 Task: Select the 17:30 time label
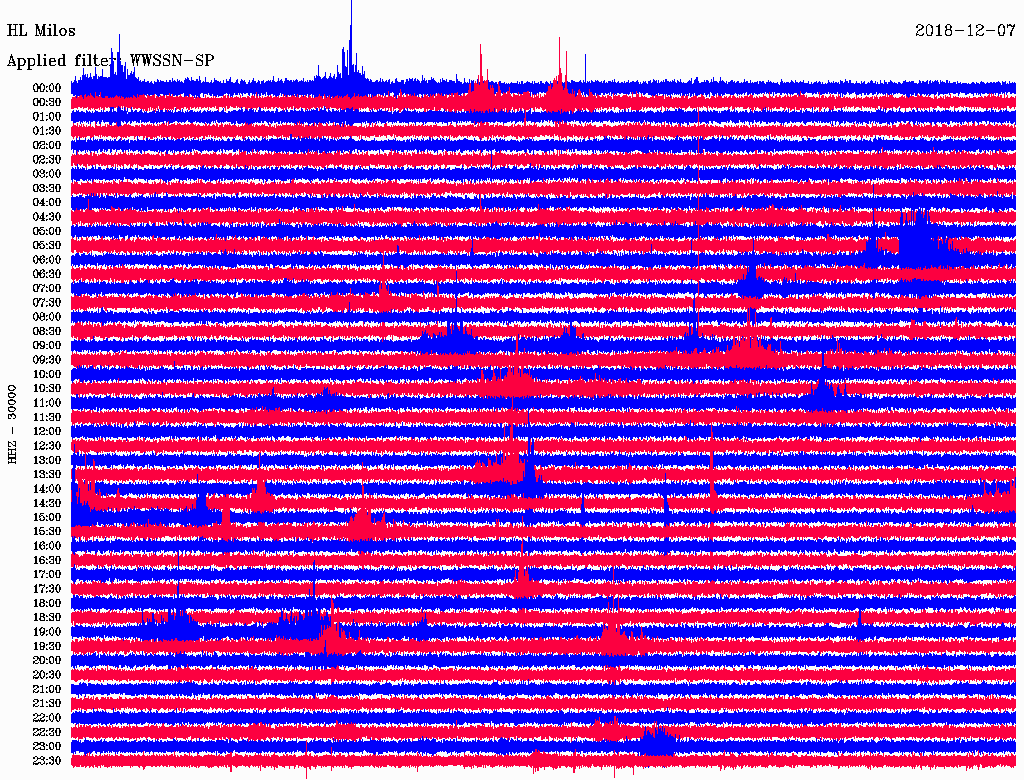coord(47,589)
